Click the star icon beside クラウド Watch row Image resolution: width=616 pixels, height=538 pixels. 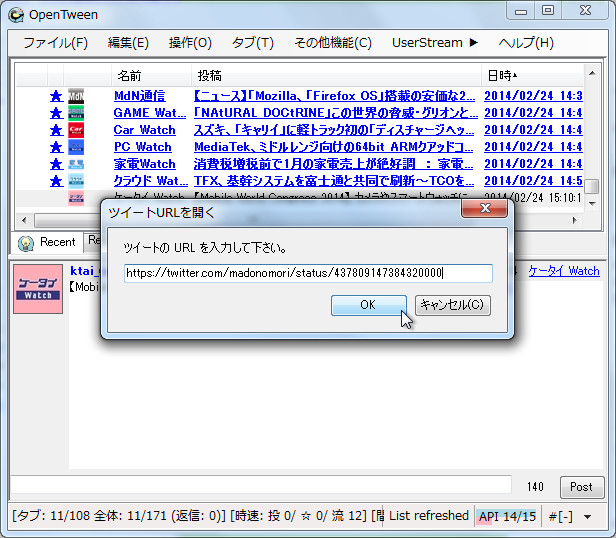(x=56, y=181)
